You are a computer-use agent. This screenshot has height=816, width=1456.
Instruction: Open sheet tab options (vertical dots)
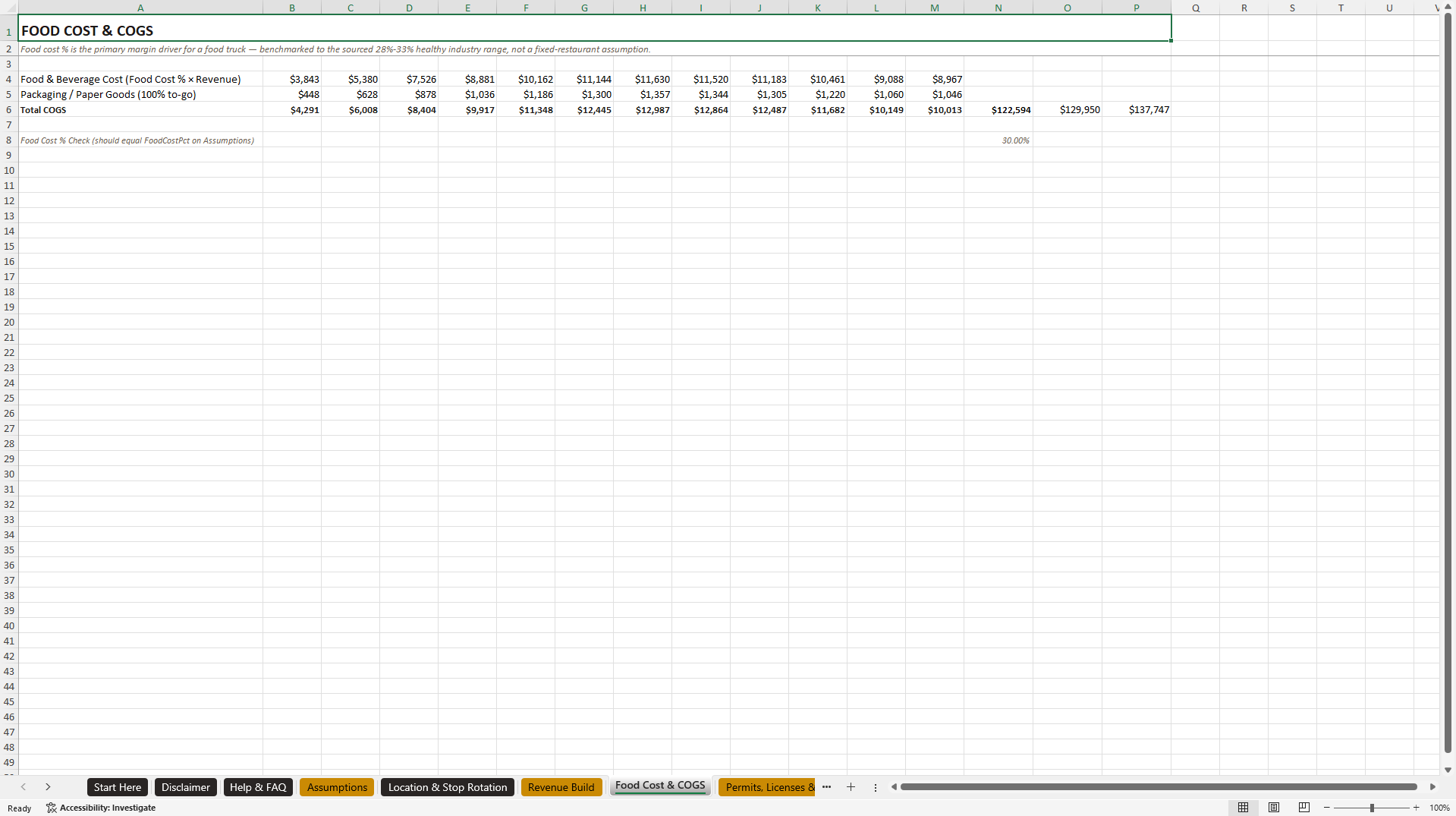[875, 787]
